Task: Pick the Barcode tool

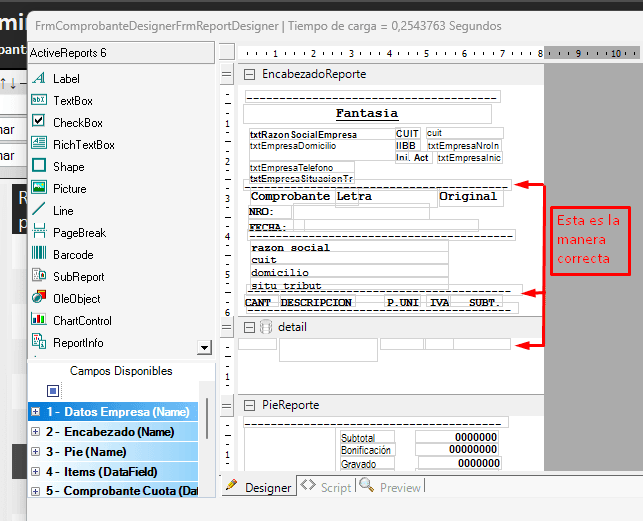Action: coord(72,254)
